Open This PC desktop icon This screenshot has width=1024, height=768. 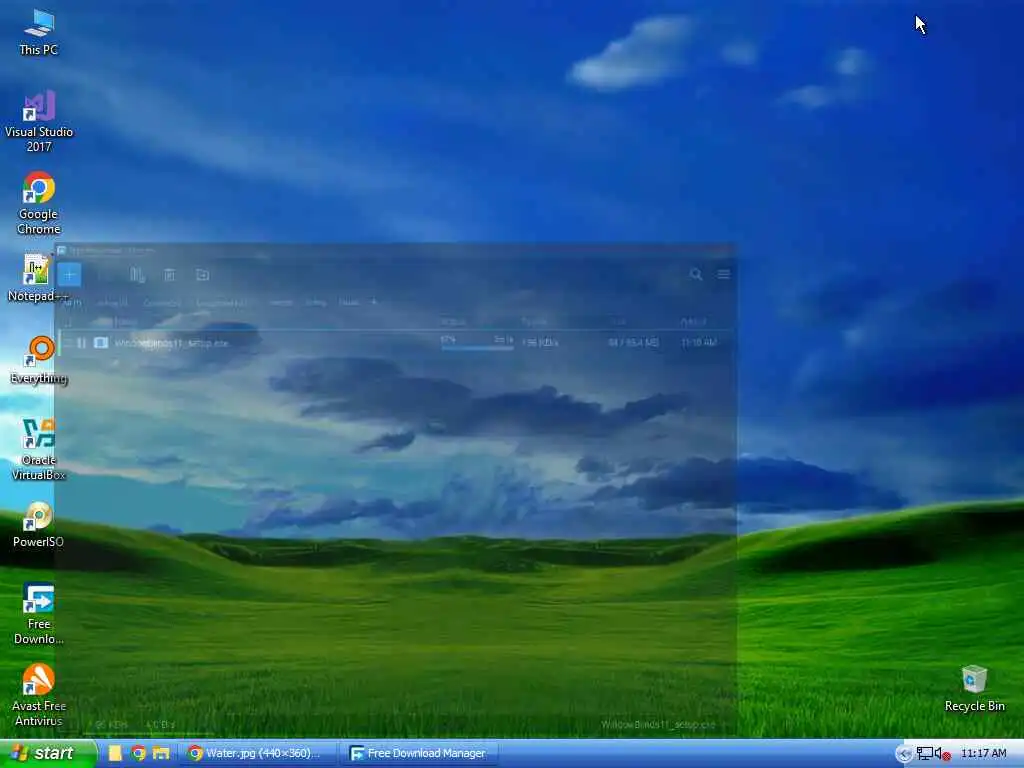pos(39,33)
